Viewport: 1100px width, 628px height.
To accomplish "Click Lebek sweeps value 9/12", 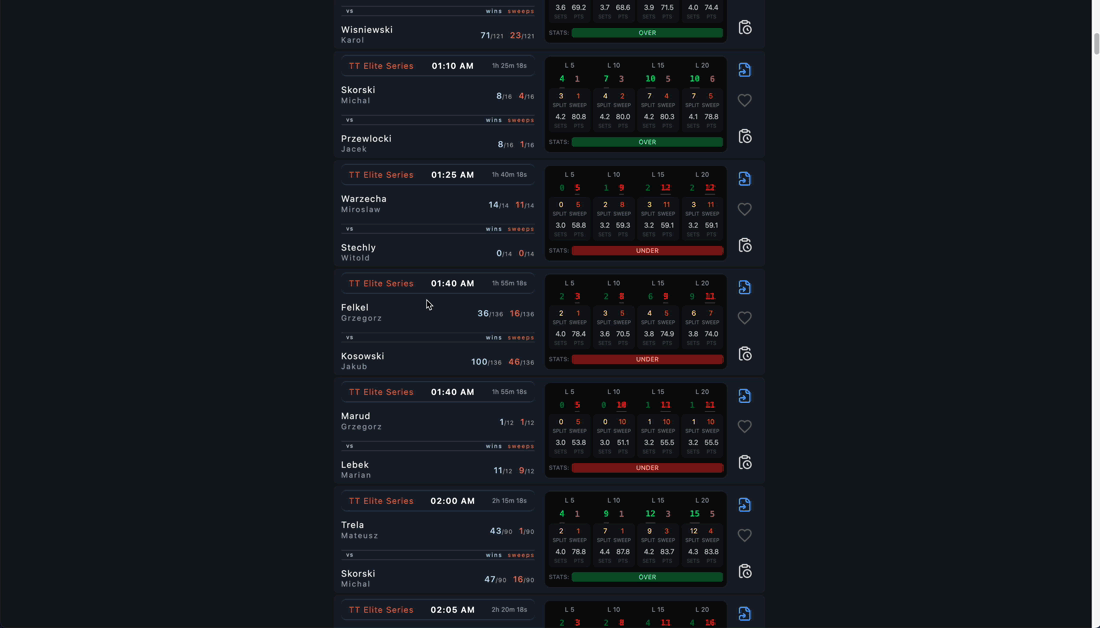I will click(526, 471).
